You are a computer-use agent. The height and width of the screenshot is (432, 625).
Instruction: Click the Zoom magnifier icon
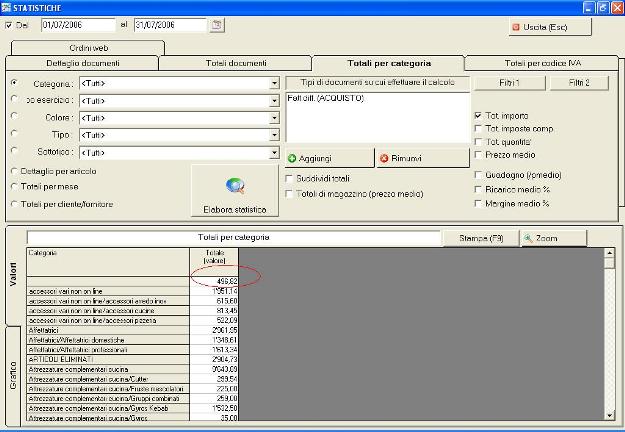528,238
